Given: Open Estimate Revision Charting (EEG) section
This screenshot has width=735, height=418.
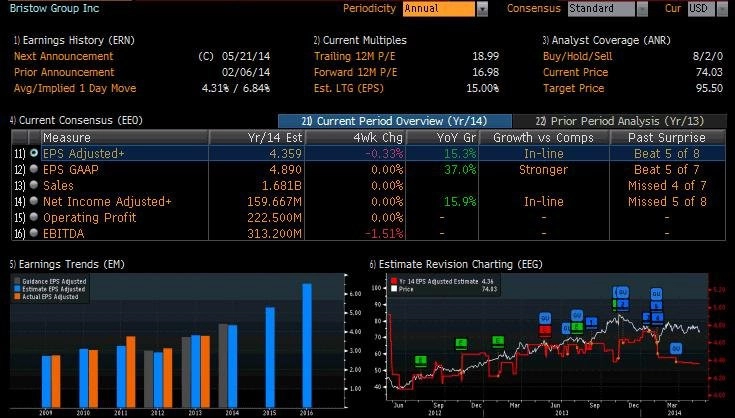Looking at the screenshot, I should pos(456,264).
